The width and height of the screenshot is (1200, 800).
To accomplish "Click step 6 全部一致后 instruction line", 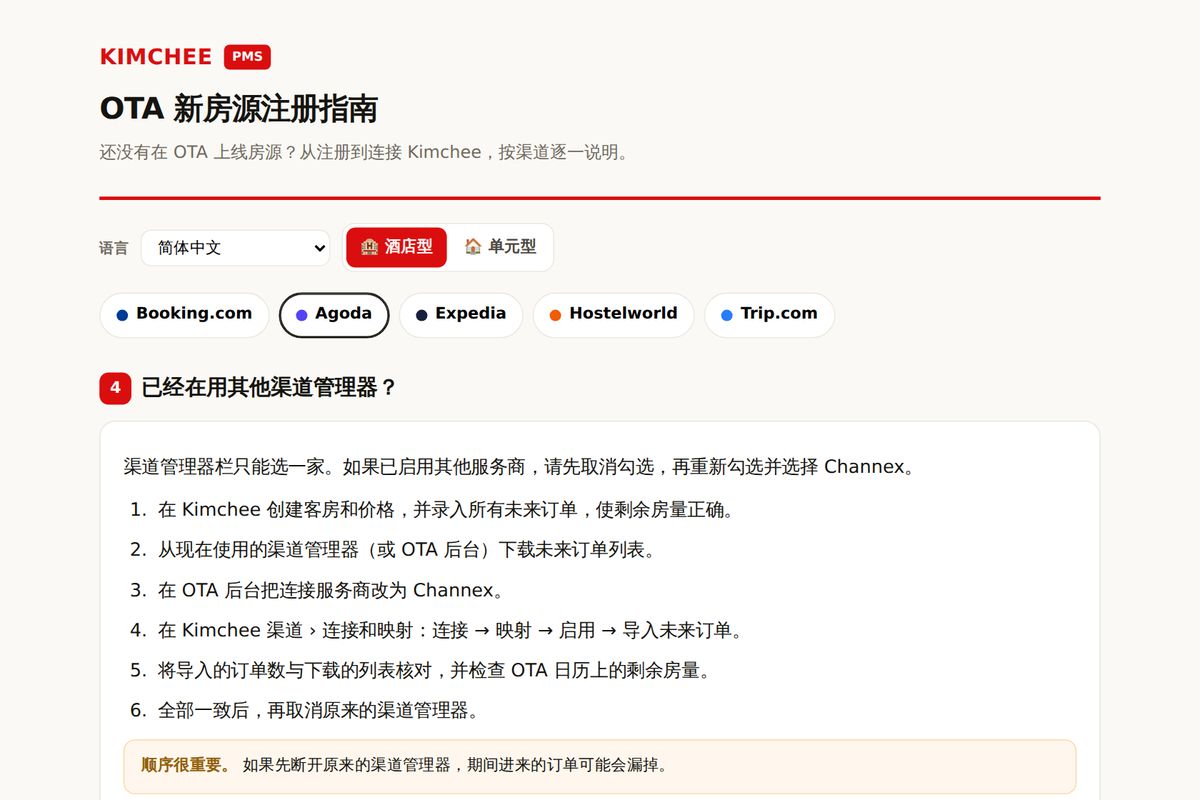I will pos(304,710).
